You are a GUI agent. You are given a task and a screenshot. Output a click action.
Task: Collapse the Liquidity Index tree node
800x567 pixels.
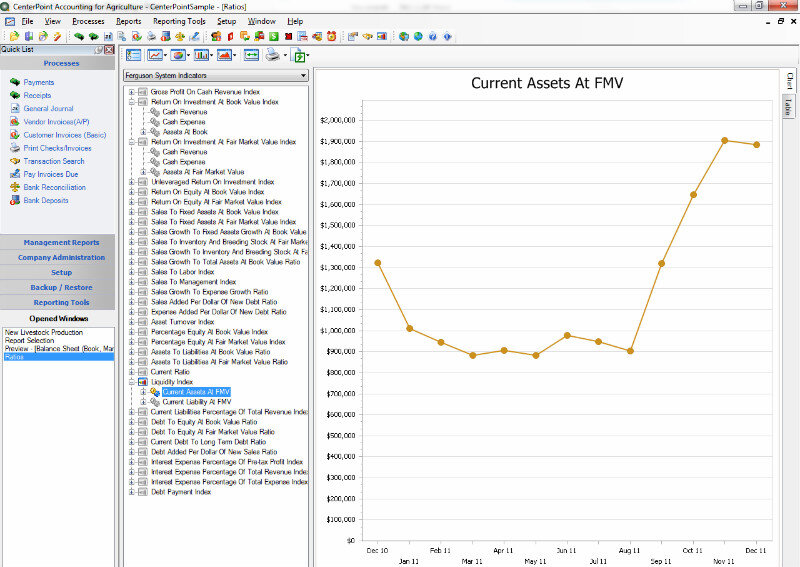[131, 382]
